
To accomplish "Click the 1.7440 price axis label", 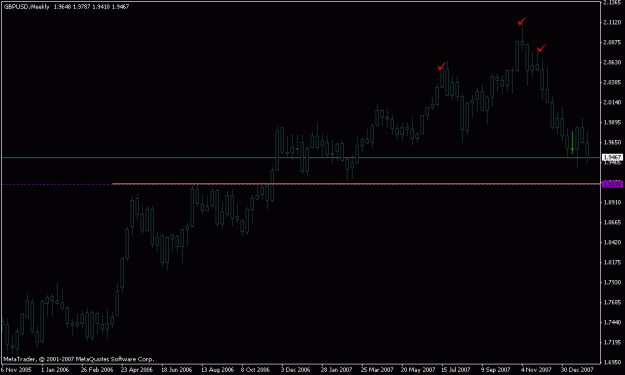I will click(612, 322).
